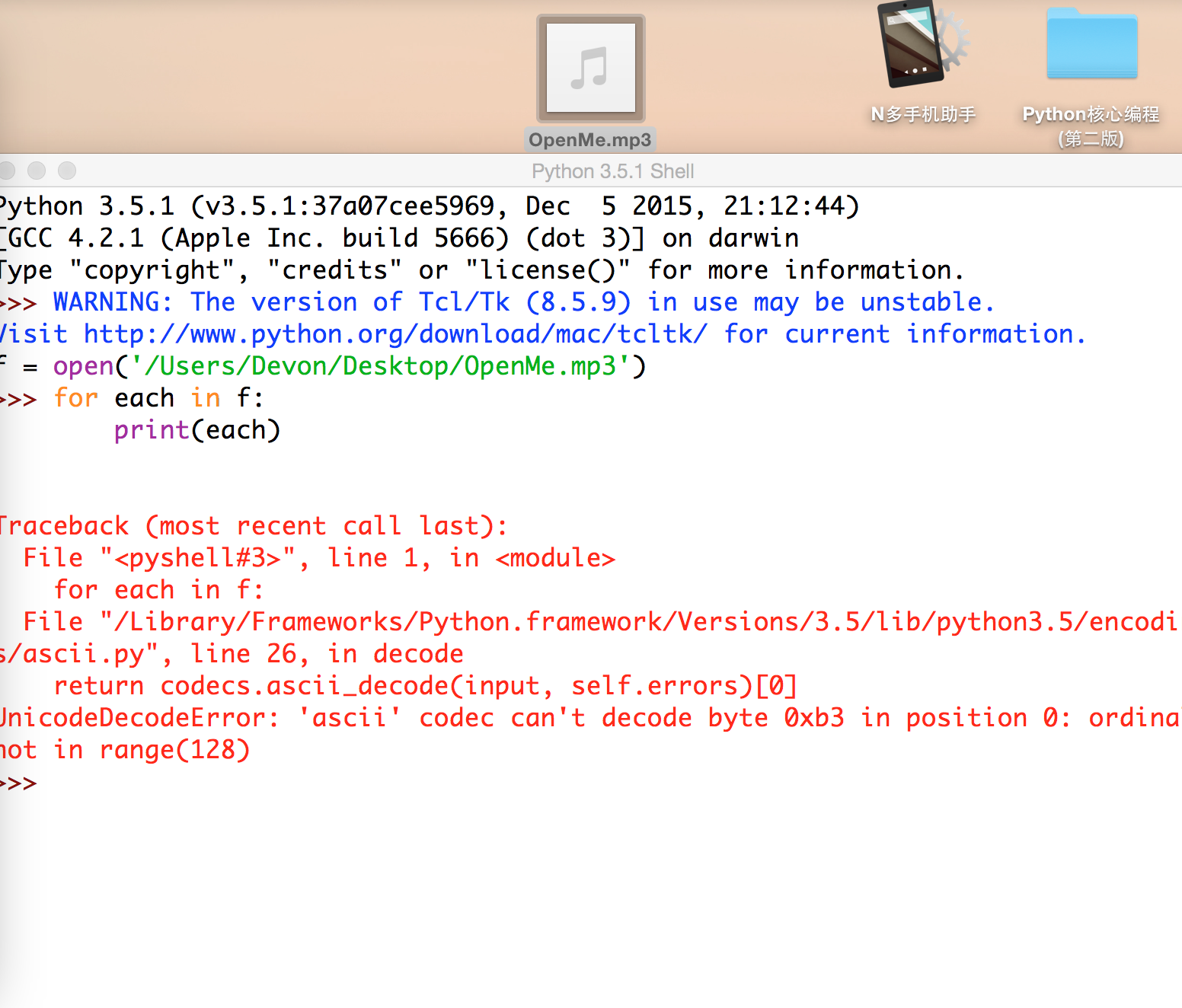Viewport: 1182px width, 1008px height.
Task: Close the Python 3.5.1 Shell window
Action: [x=7, y=171]
